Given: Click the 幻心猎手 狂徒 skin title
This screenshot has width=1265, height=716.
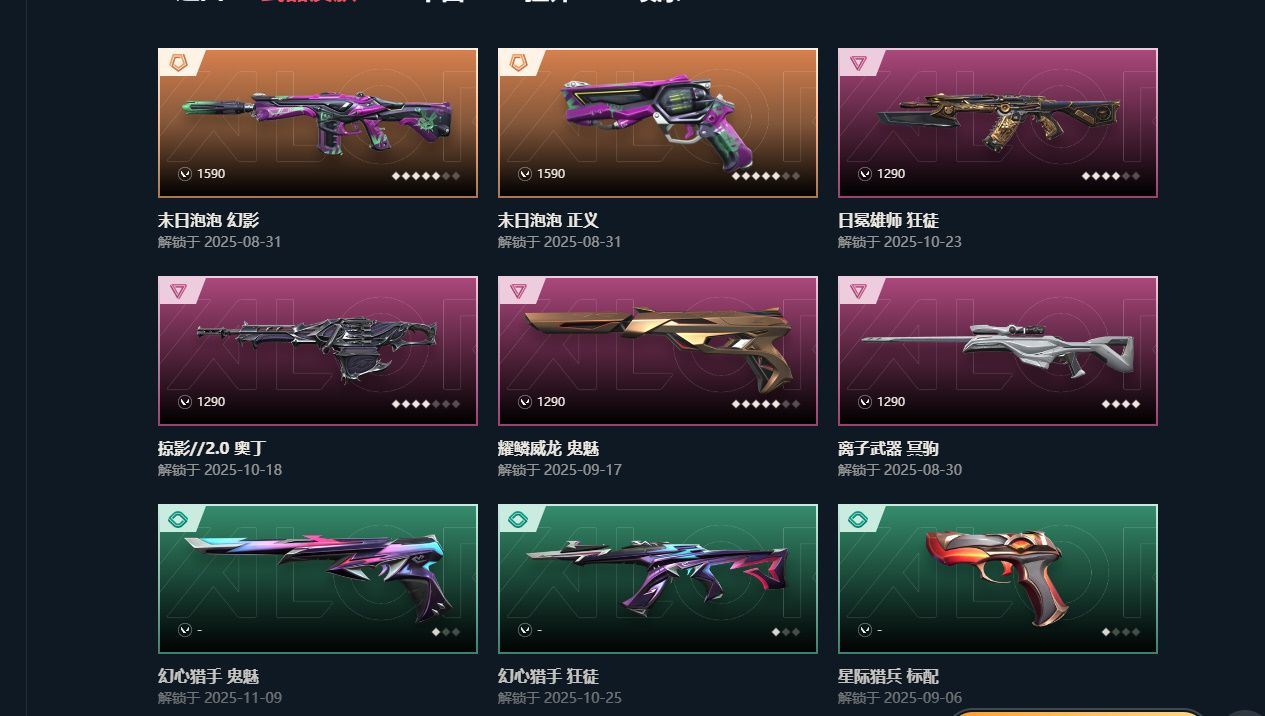Looking at the screenshot, I should tap(548, 677).
